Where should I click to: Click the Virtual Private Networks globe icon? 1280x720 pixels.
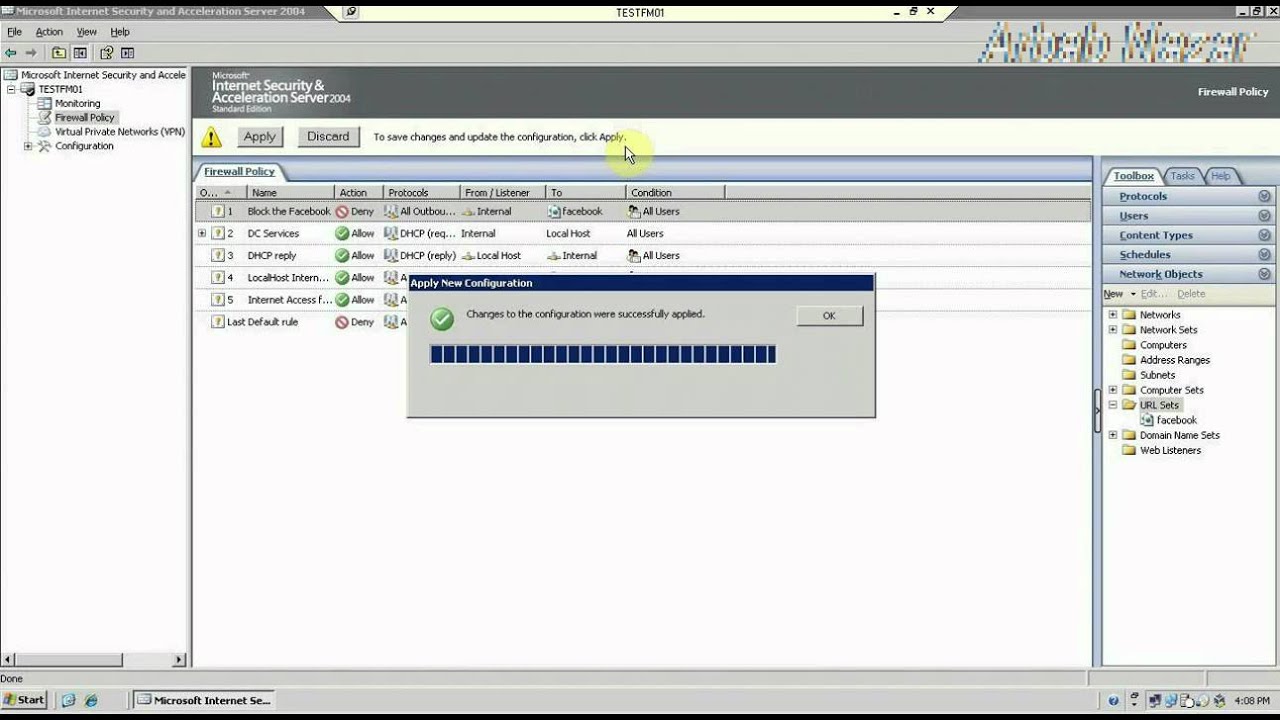[45, 131]
